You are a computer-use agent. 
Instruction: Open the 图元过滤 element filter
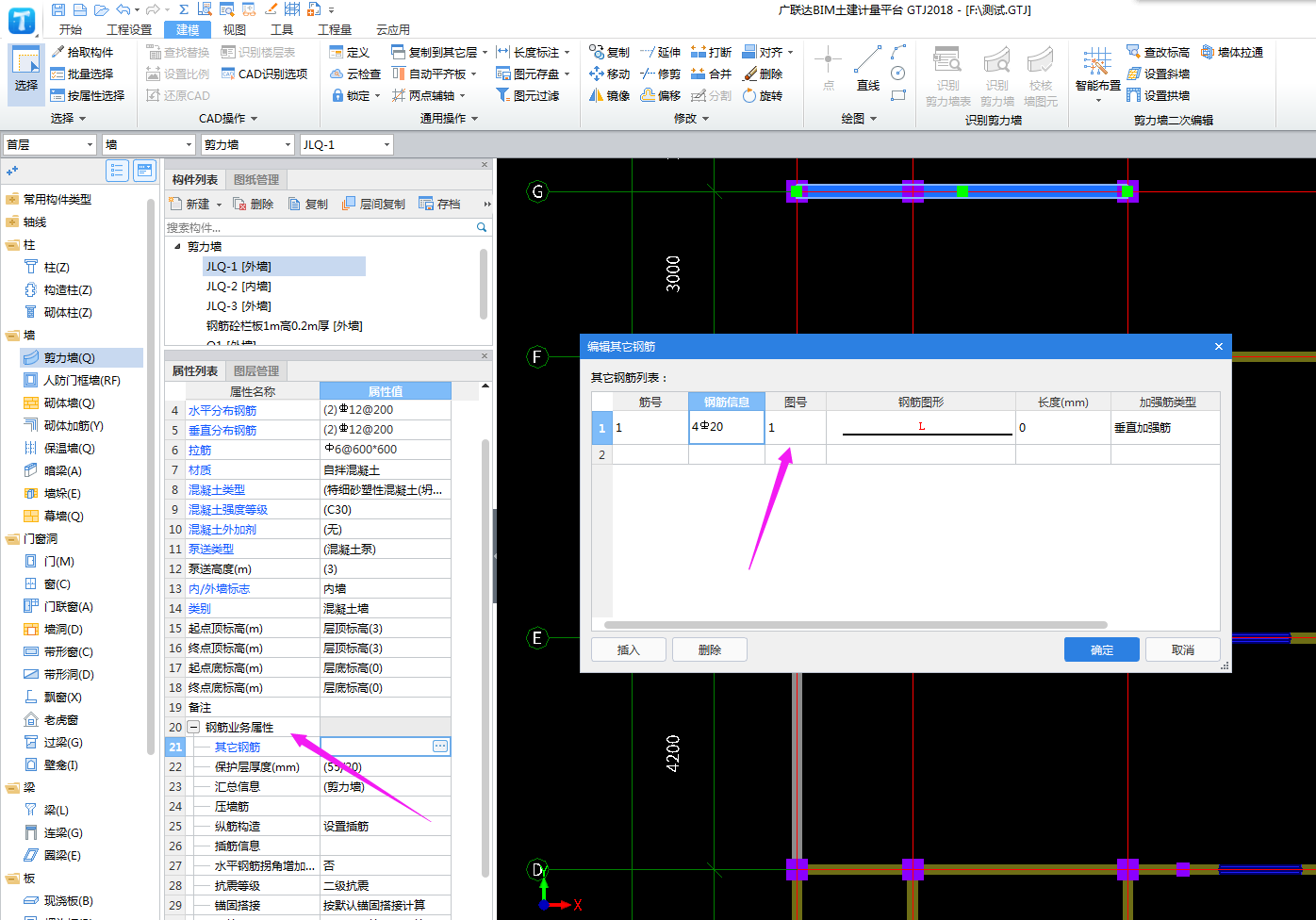(x=528, y=95)
